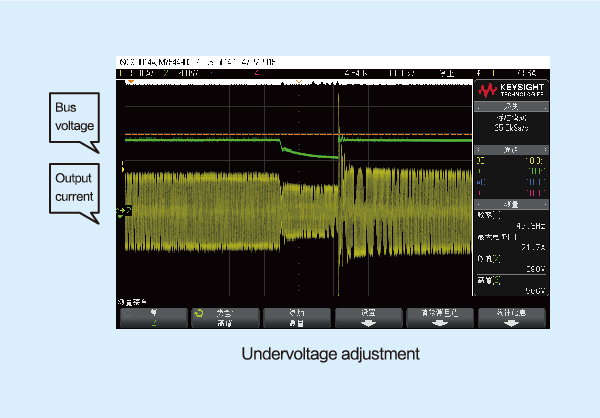Expand the Clear Measurements softkey down arrow

click(439, 323)
